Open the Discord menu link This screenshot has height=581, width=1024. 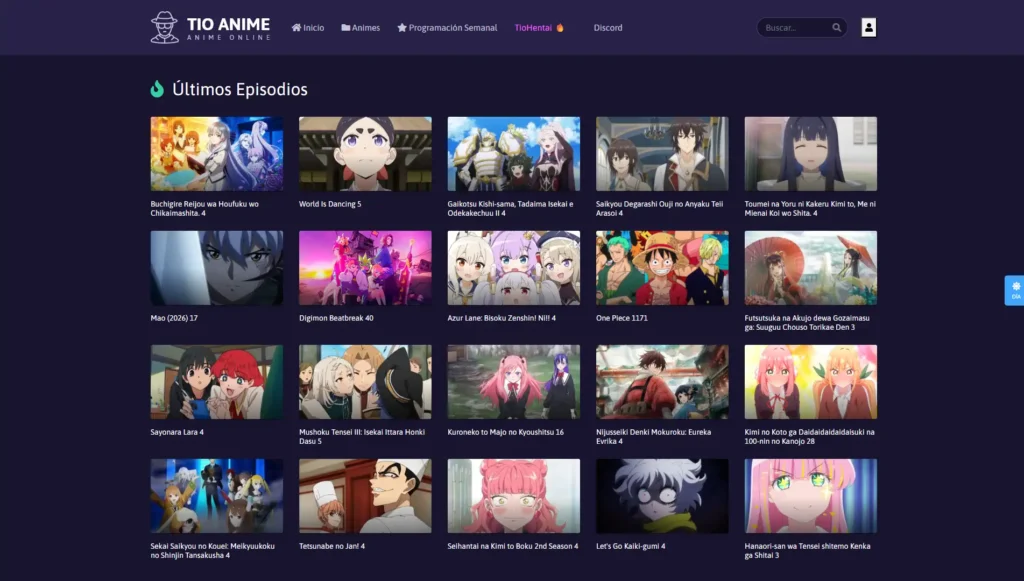[x=608, y=27]
